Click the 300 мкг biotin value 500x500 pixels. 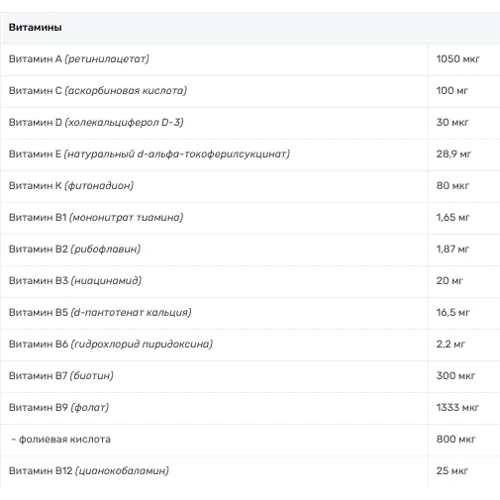tap(456, 376)
